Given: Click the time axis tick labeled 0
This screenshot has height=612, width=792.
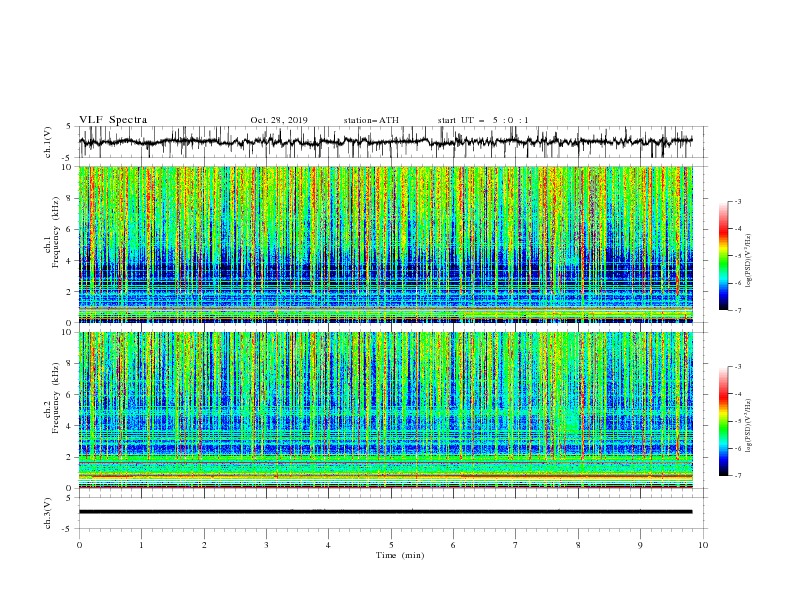Looking at the screenshot, I should [x=79, y=545].
